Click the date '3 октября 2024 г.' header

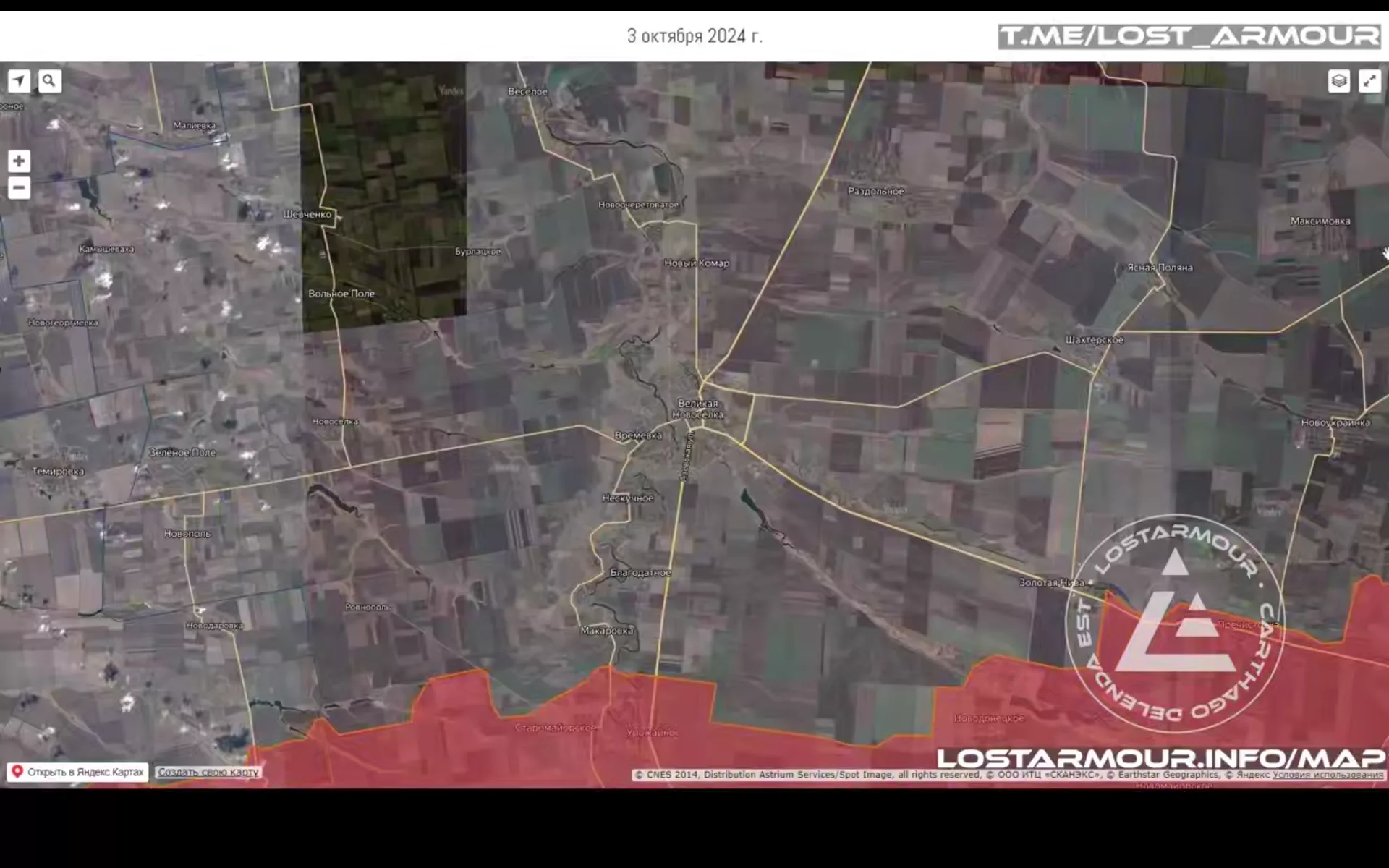click(694, 36)
